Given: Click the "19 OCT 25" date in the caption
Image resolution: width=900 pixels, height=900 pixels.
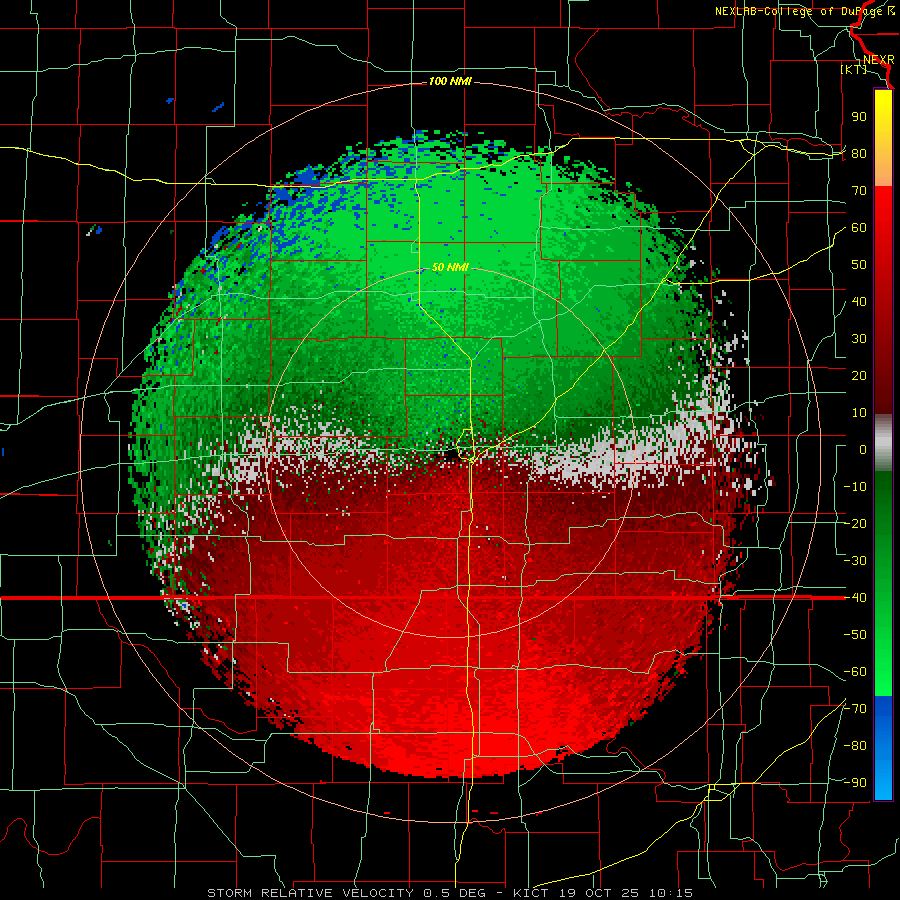Looking at the screenshot, I should (599, 893).
